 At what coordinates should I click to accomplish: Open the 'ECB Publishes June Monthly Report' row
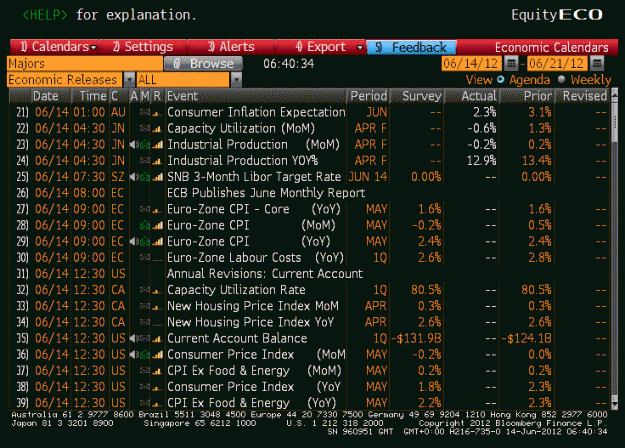coord(309,193)
